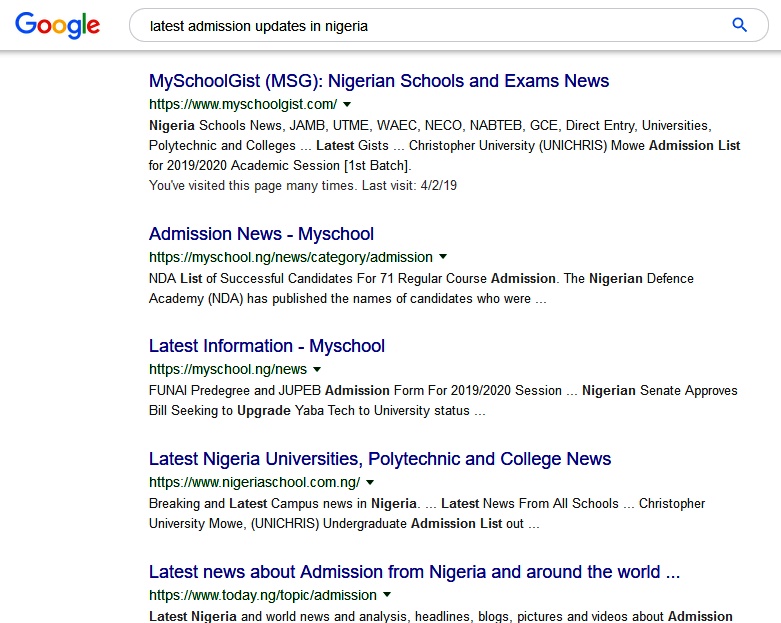This screenshot has height=623, width=781.
Task: Open Admission News - Myschool result
Action: pyautogui.click(x=261, y=234)
